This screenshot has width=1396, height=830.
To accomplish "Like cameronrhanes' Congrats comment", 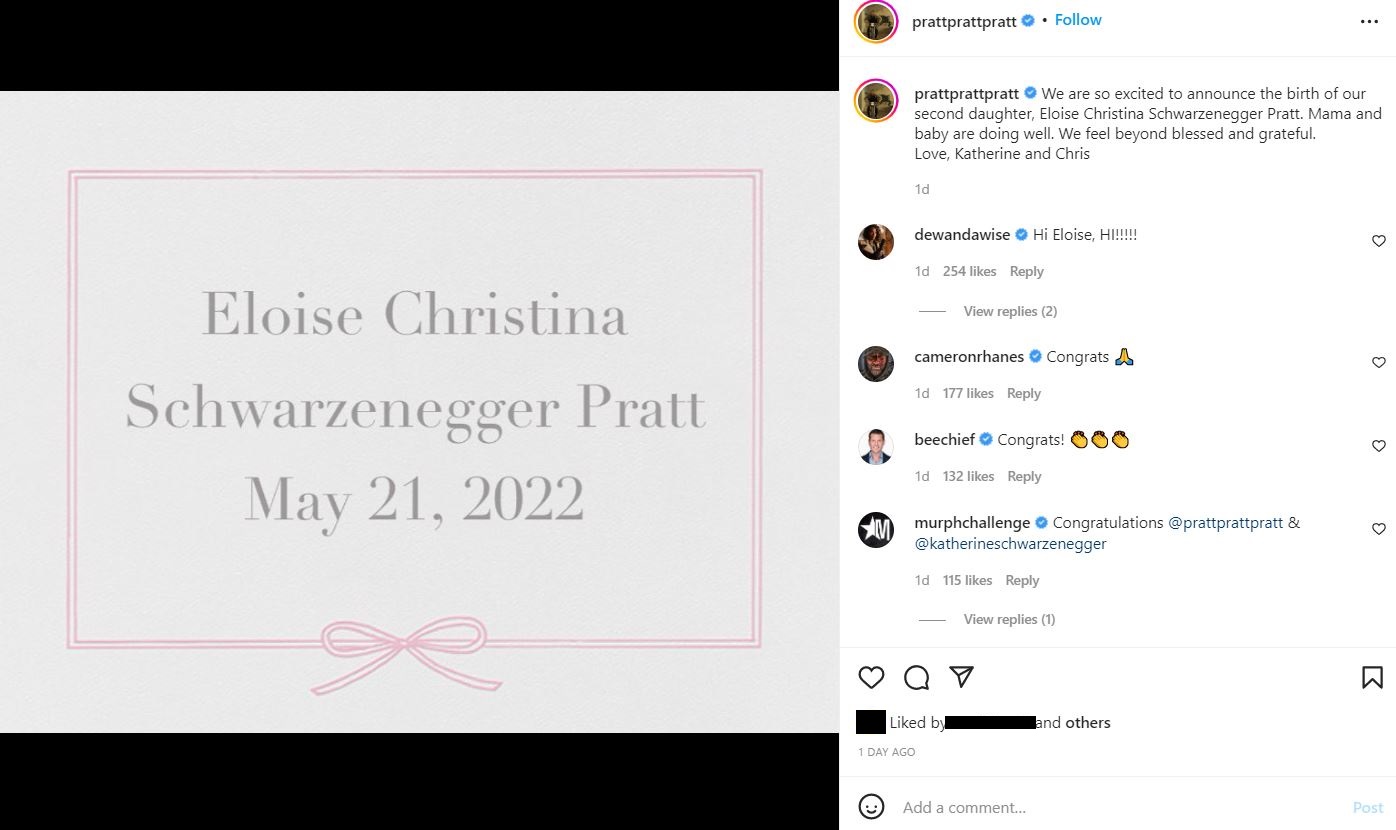I will tap(1378, 362).
